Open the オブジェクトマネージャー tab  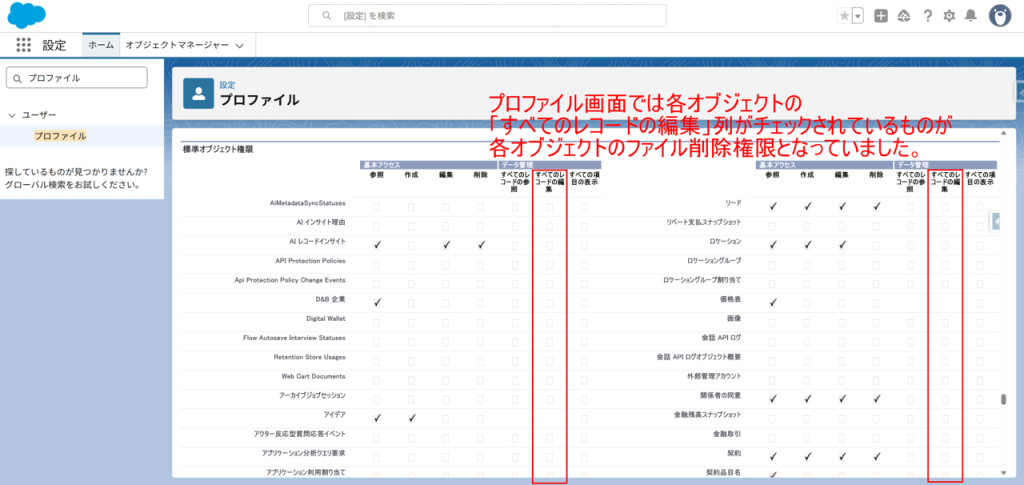(x=177, y=45)
